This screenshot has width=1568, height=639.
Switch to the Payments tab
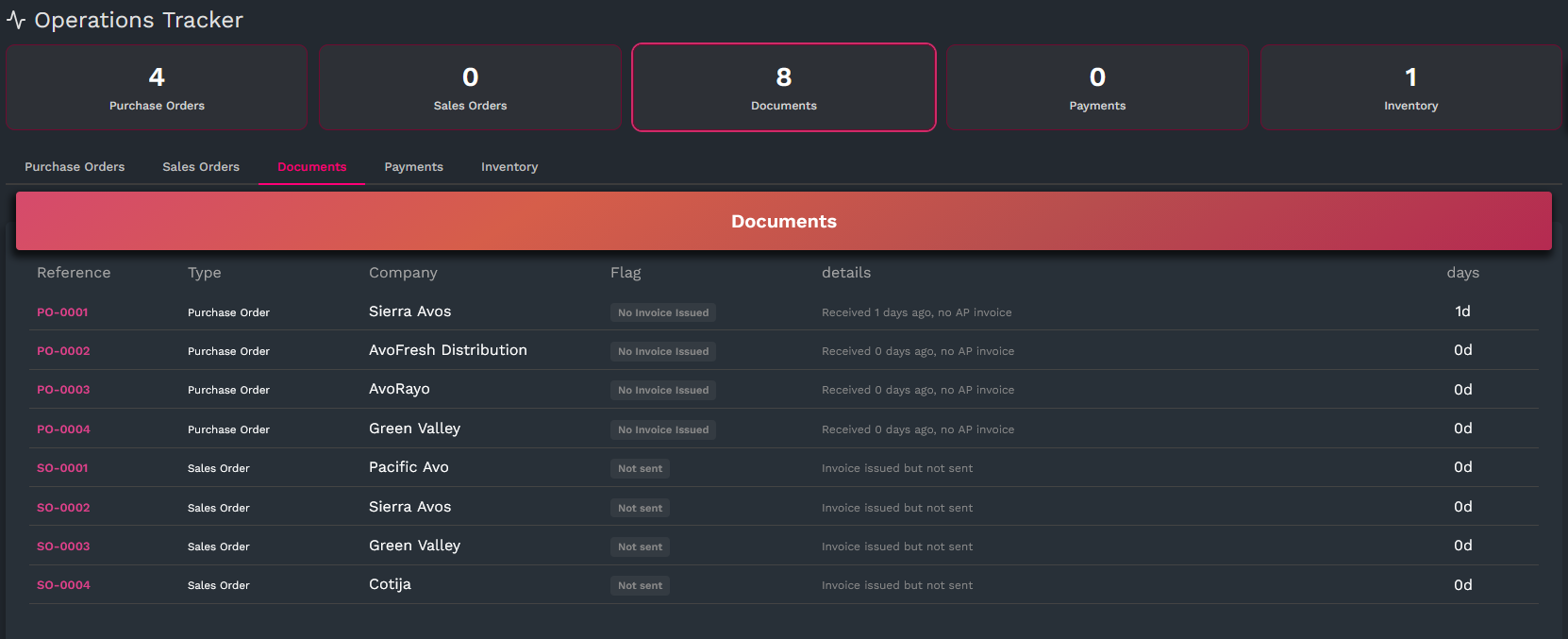413,167
